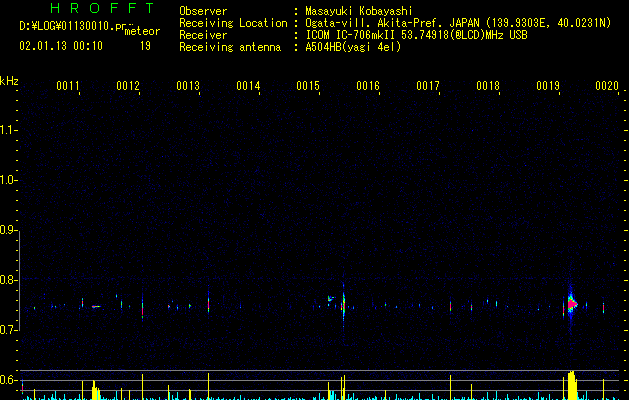Image resolution: width=629 pixels, height=400 pixels.
Task: Click the horizontal echo trace after 0011
Action: (x=96, y=307)
